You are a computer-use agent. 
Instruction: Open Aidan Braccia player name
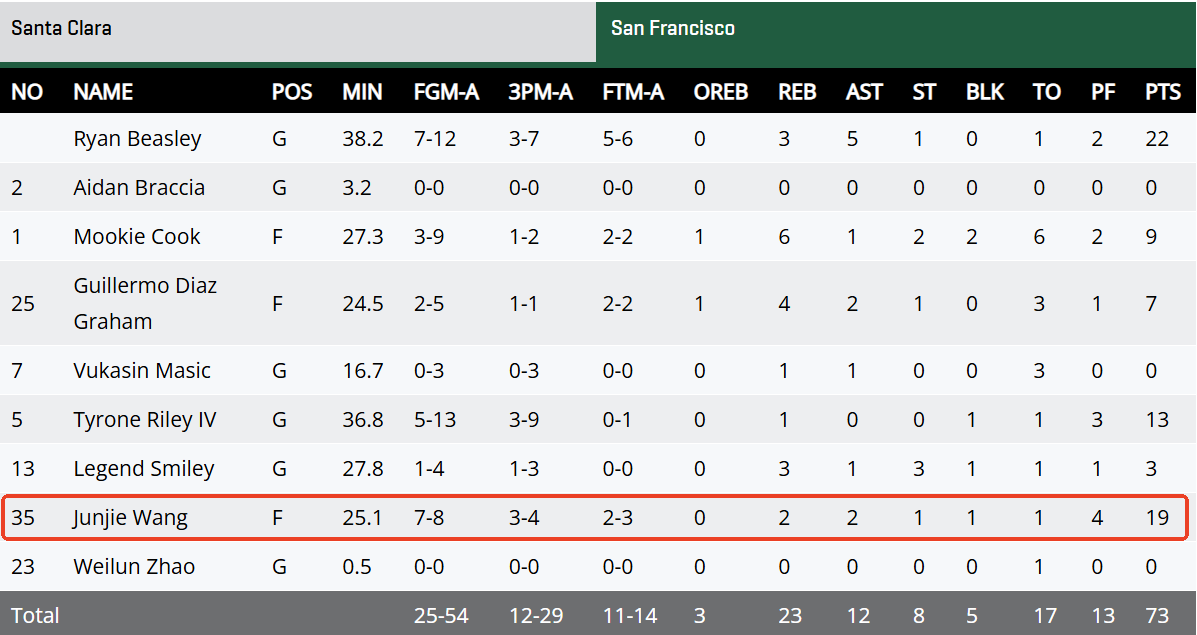139,188
